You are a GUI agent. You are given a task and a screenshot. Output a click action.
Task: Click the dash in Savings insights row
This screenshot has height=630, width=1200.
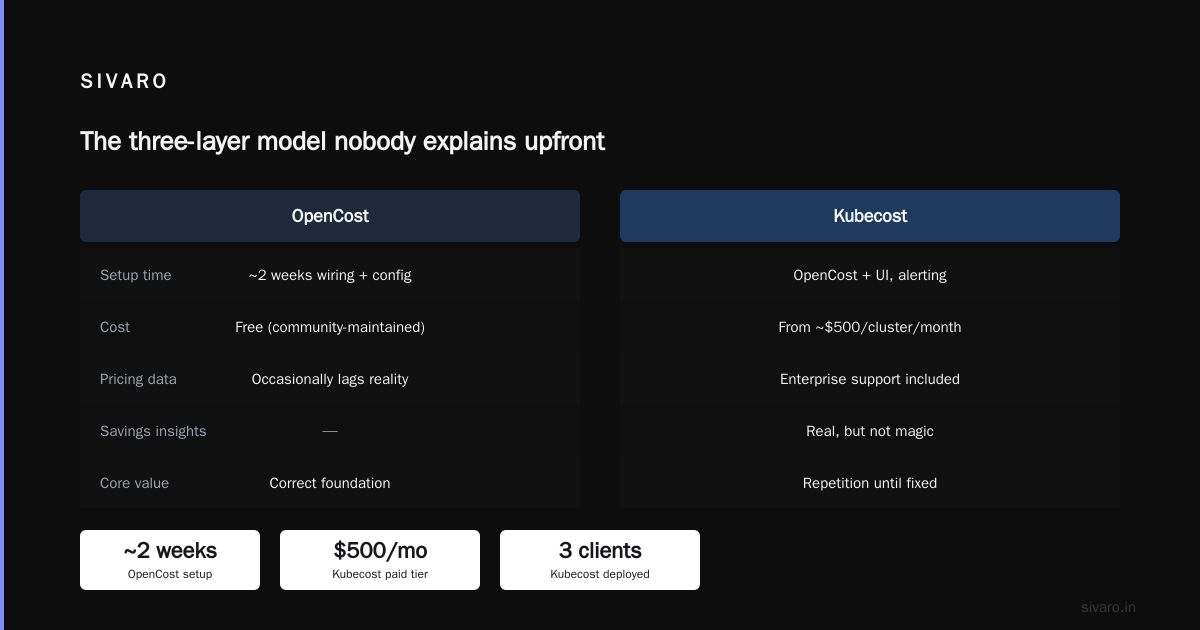pos(330,431)
